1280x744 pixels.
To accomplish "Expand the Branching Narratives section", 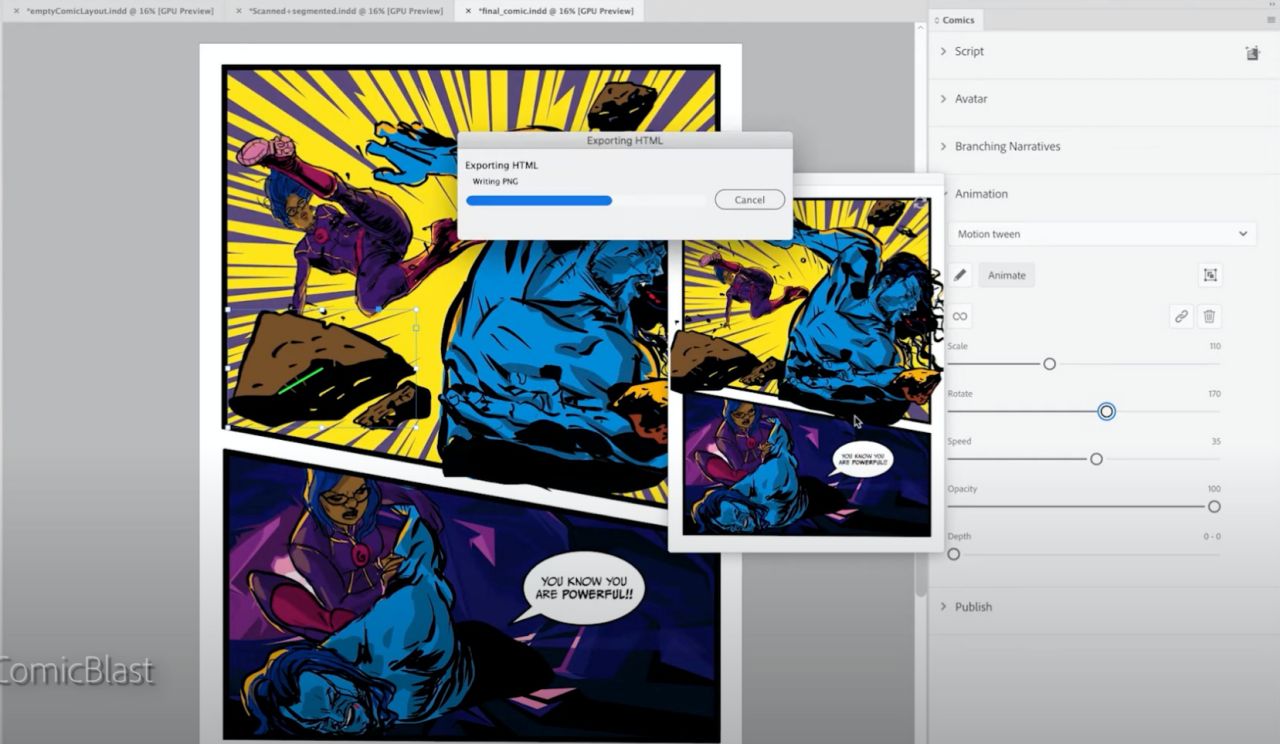I will [x=1006, y=147].
